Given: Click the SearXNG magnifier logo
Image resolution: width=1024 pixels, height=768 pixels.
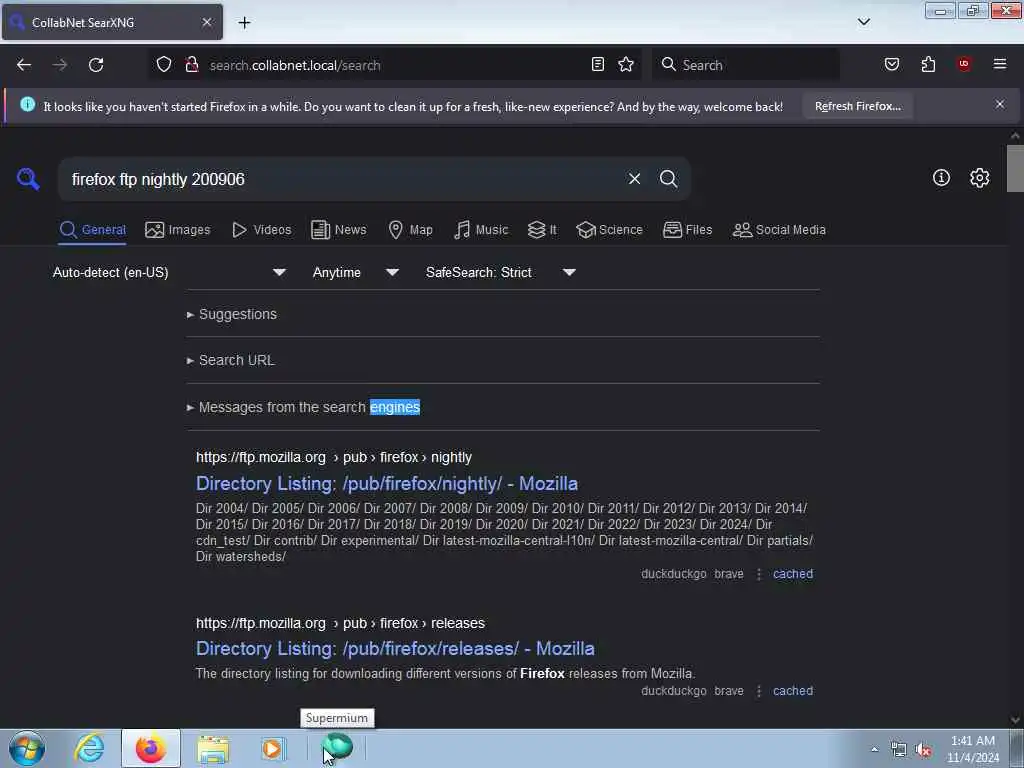Looking at the screenshot, I should (x=28, y=178).
